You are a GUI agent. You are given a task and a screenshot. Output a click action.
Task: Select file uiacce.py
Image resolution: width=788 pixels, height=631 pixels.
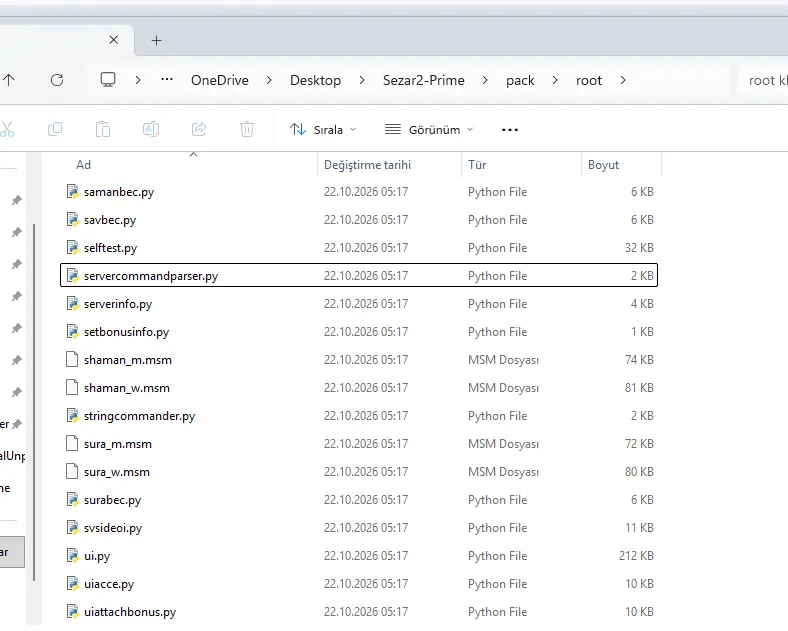point(359,584)
